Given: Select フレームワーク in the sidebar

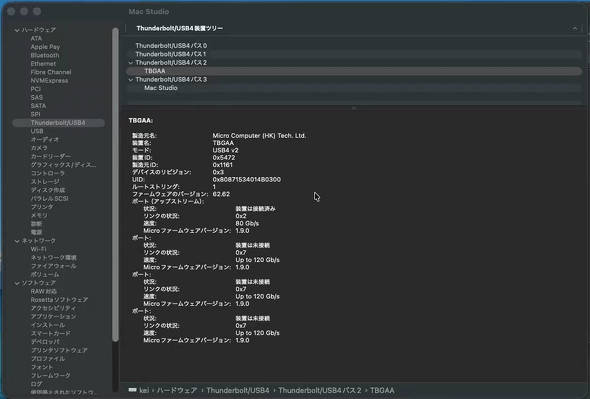Looking at the screenshot, I should [x=50, y=376].
